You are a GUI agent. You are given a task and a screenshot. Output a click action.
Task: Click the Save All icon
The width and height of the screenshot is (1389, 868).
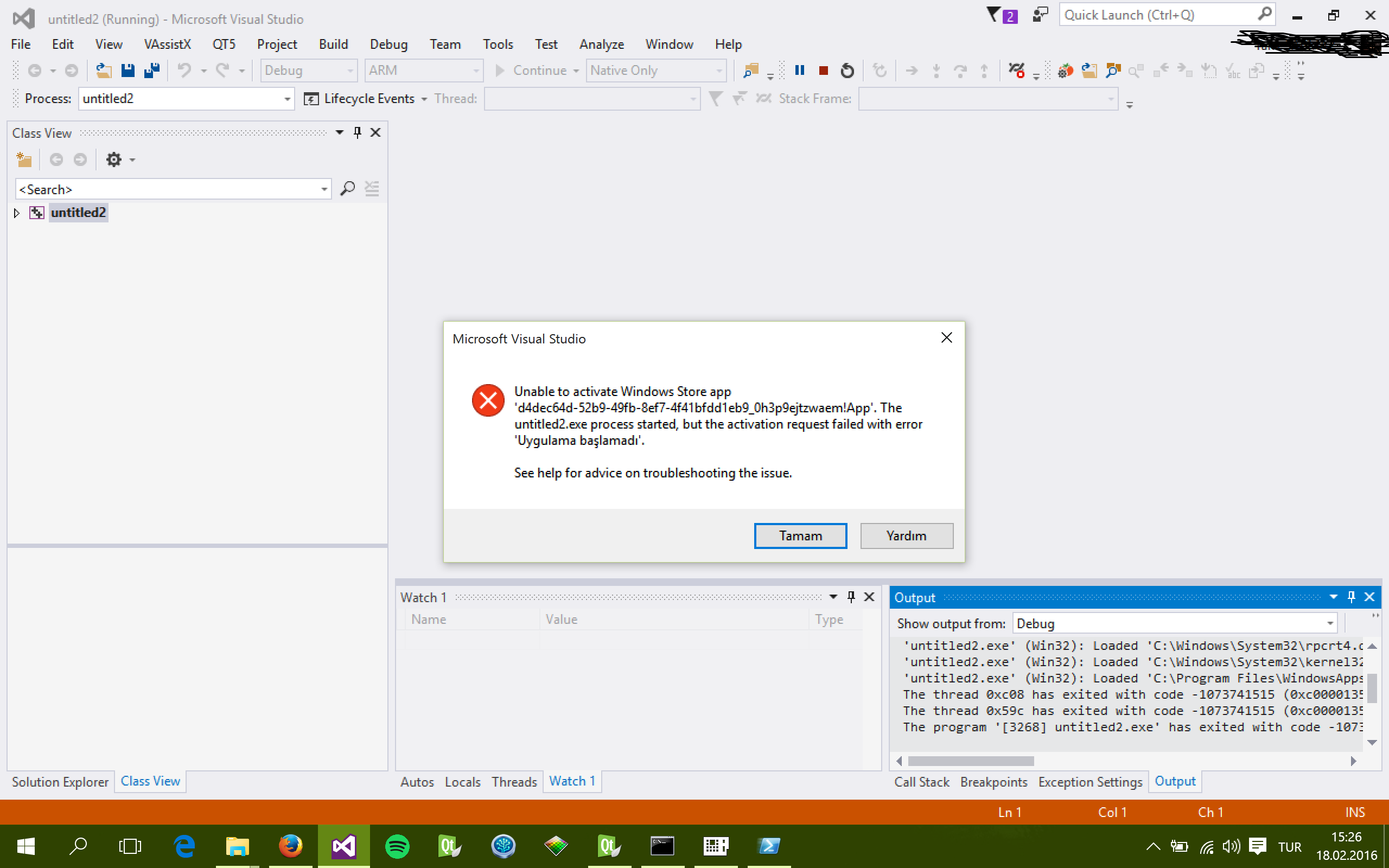[x=152, y=70]
